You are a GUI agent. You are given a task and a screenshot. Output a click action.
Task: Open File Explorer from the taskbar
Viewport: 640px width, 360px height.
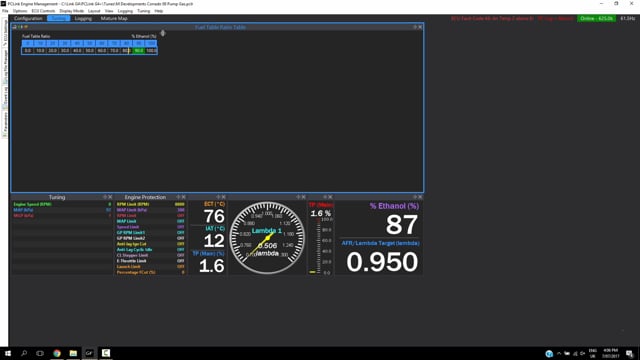pos(73,353)
